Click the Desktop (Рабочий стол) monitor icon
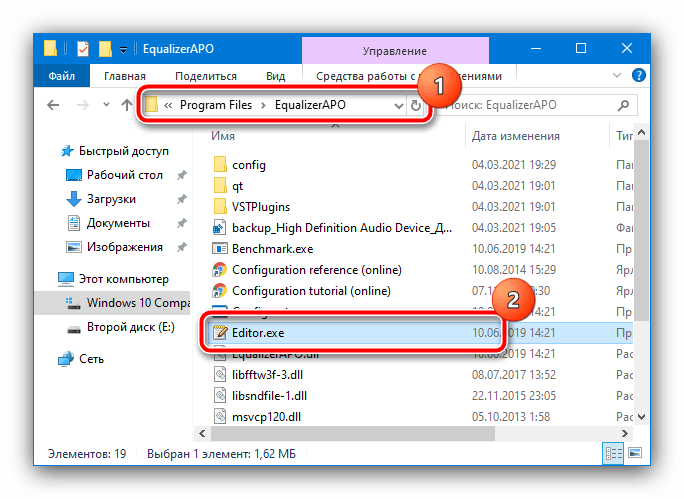Viewport: 684px width, 499px height. point(74,175)
